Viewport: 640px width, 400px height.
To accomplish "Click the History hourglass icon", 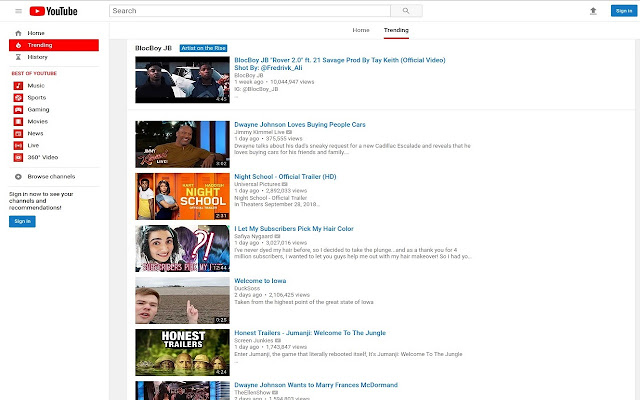I will tap(18, 57).
